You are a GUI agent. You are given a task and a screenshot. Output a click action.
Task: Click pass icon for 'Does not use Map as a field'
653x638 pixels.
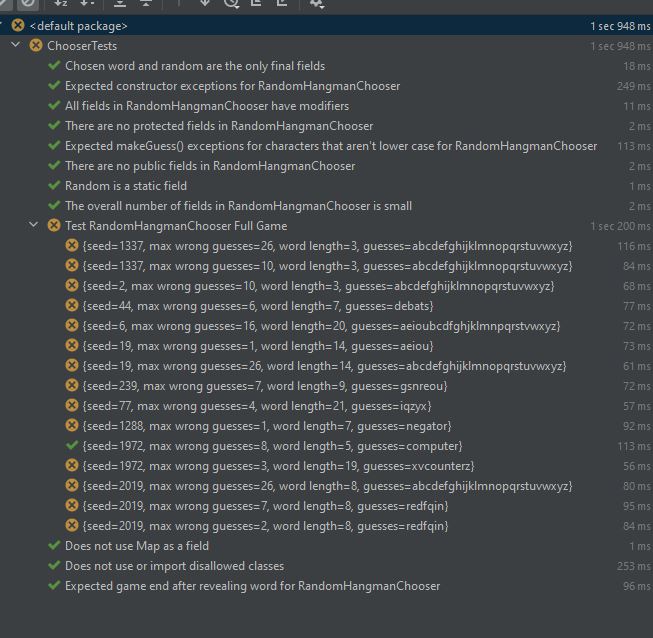point(54,546)
